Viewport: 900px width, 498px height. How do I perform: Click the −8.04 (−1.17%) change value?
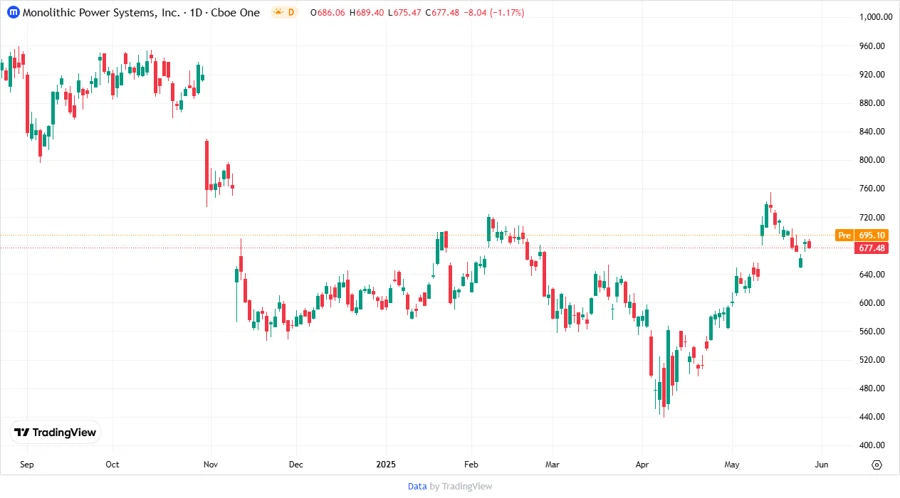pos(494,12)
